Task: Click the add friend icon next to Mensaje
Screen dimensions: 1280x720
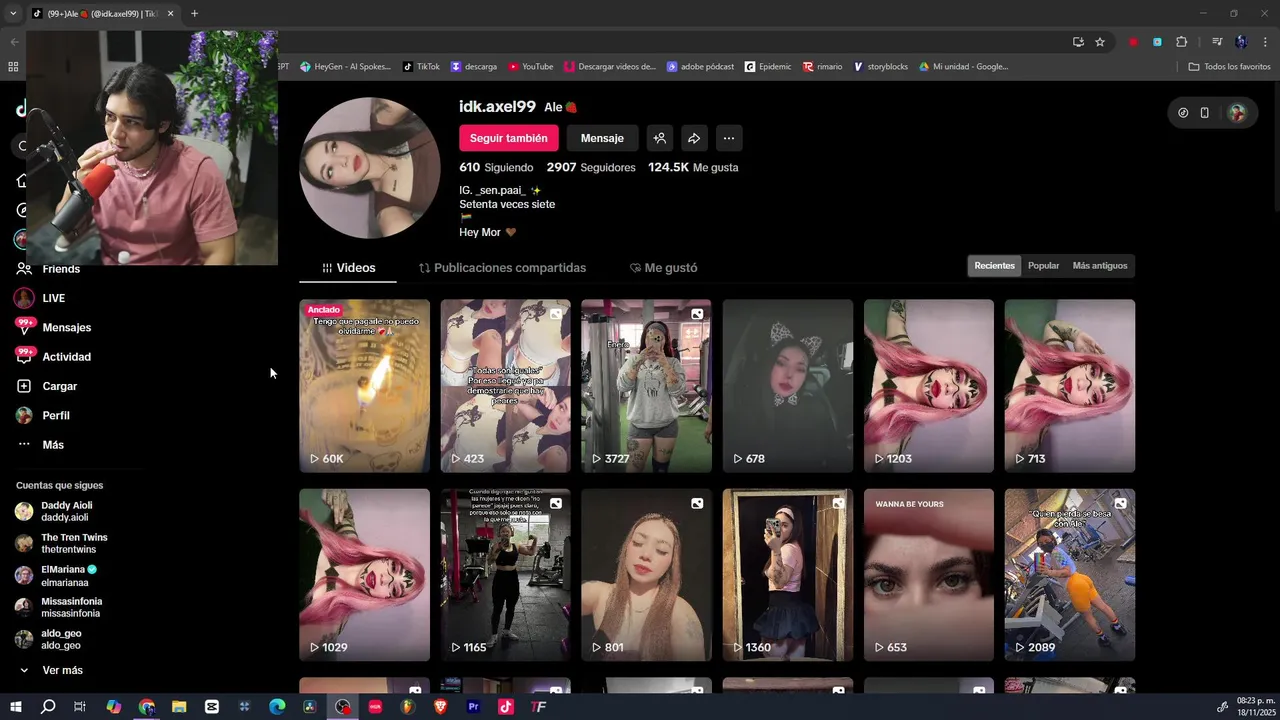Action: click(x=659, y=138)
